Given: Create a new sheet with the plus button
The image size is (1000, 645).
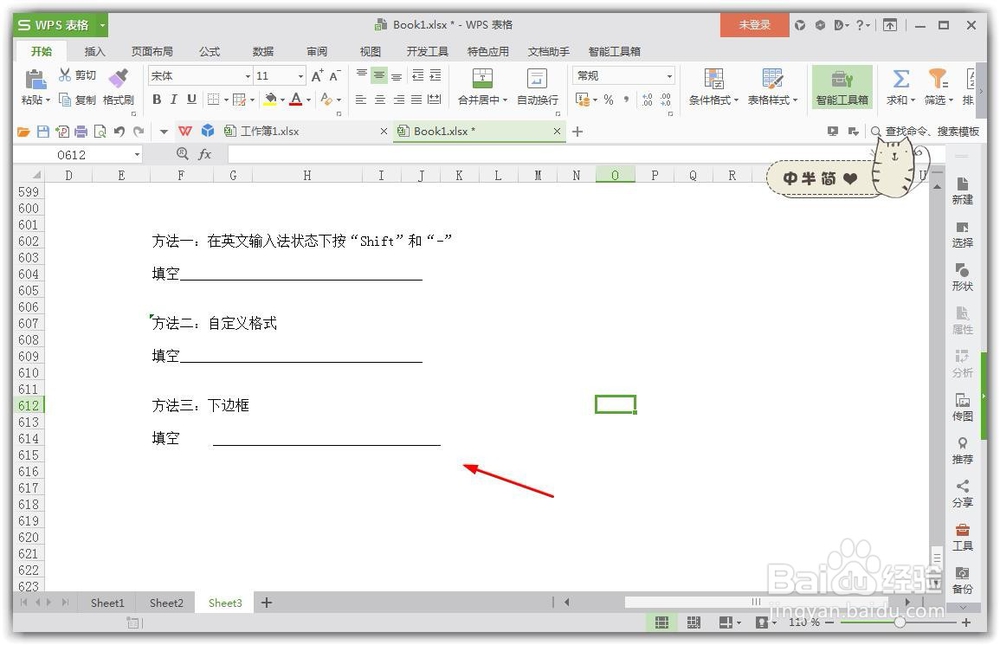Looking at the screenshot, I should [x=265, y=602].
